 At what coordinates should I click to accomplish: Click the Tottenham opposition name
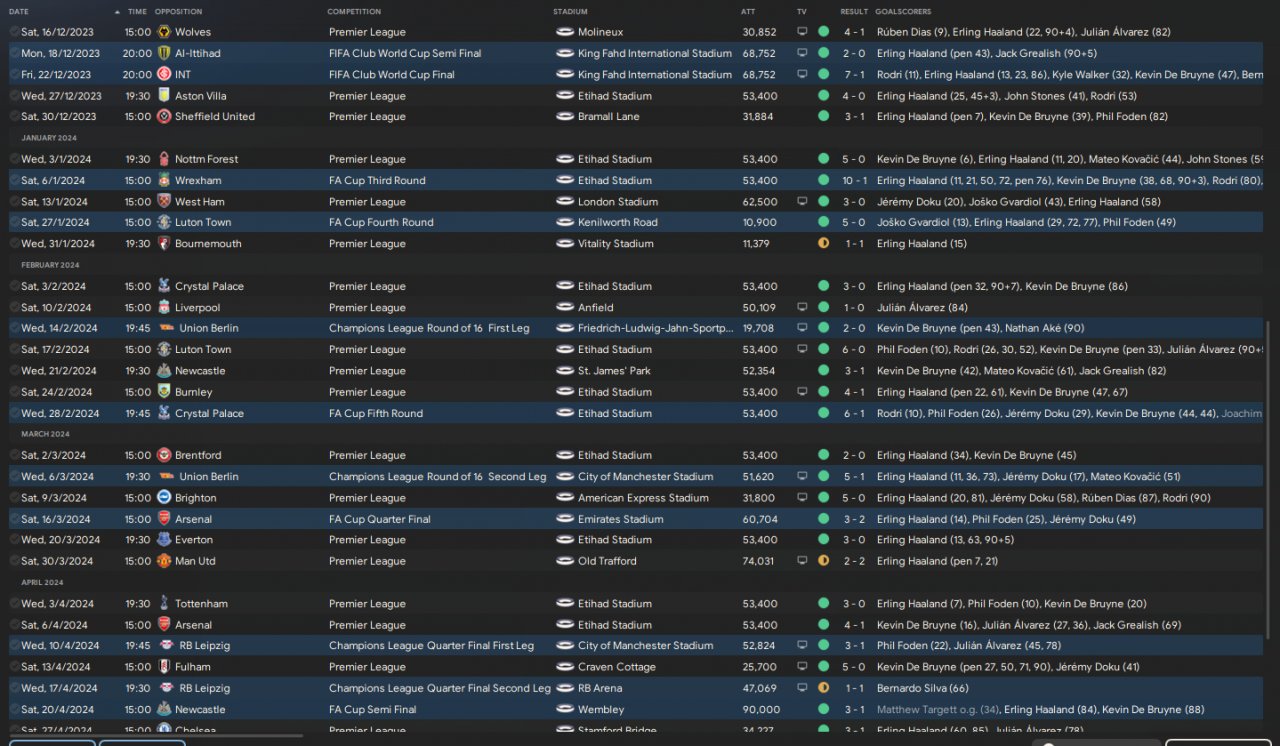(x=201, y=603)
